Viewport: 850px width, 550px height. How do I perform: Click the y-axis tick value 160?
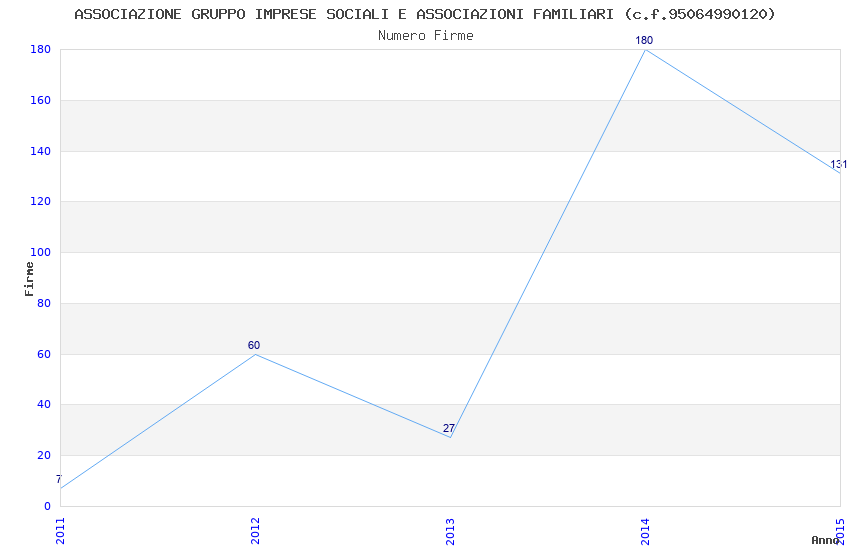click(41, 100)
